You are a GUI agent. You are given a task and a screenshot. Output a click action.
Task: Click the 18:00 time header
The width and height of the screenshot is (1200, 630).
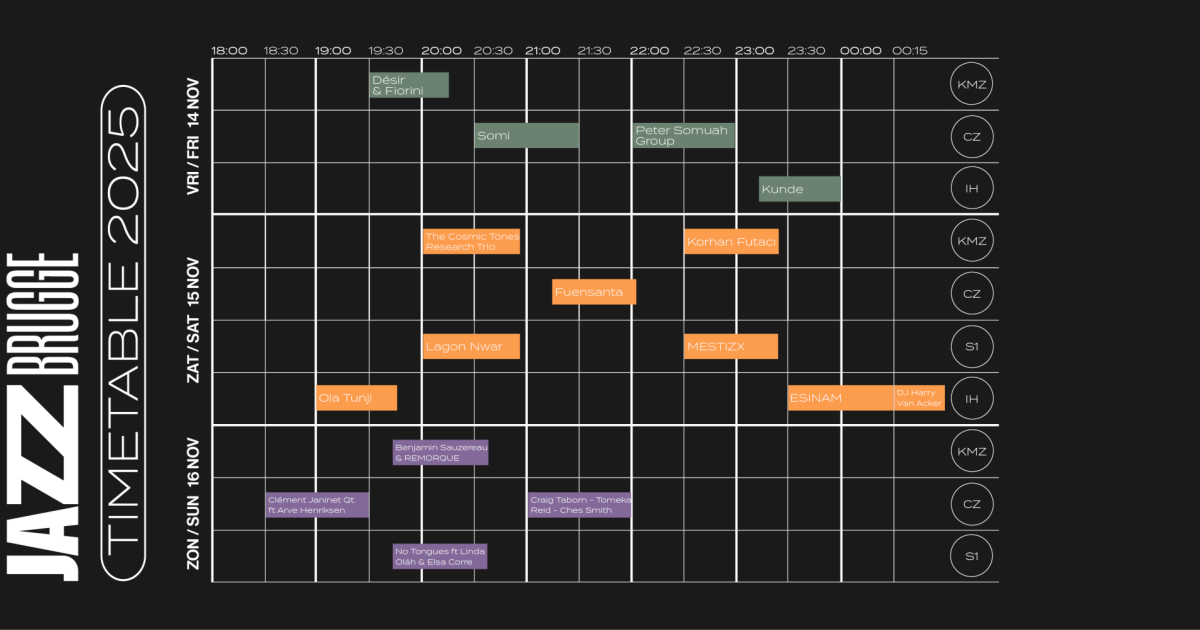point(229,50)
